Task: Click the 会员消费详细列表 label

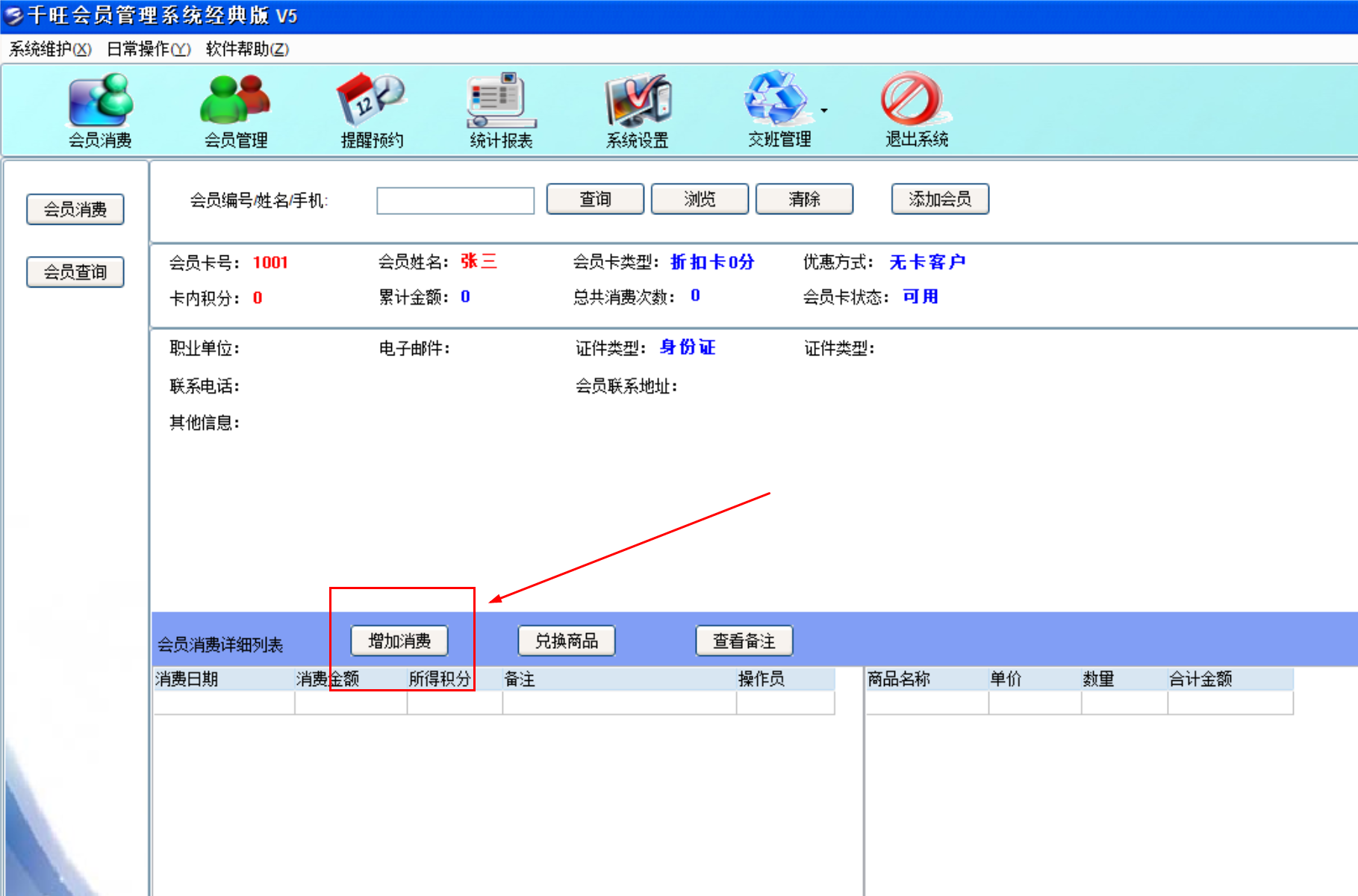Action: coord(220,645)
